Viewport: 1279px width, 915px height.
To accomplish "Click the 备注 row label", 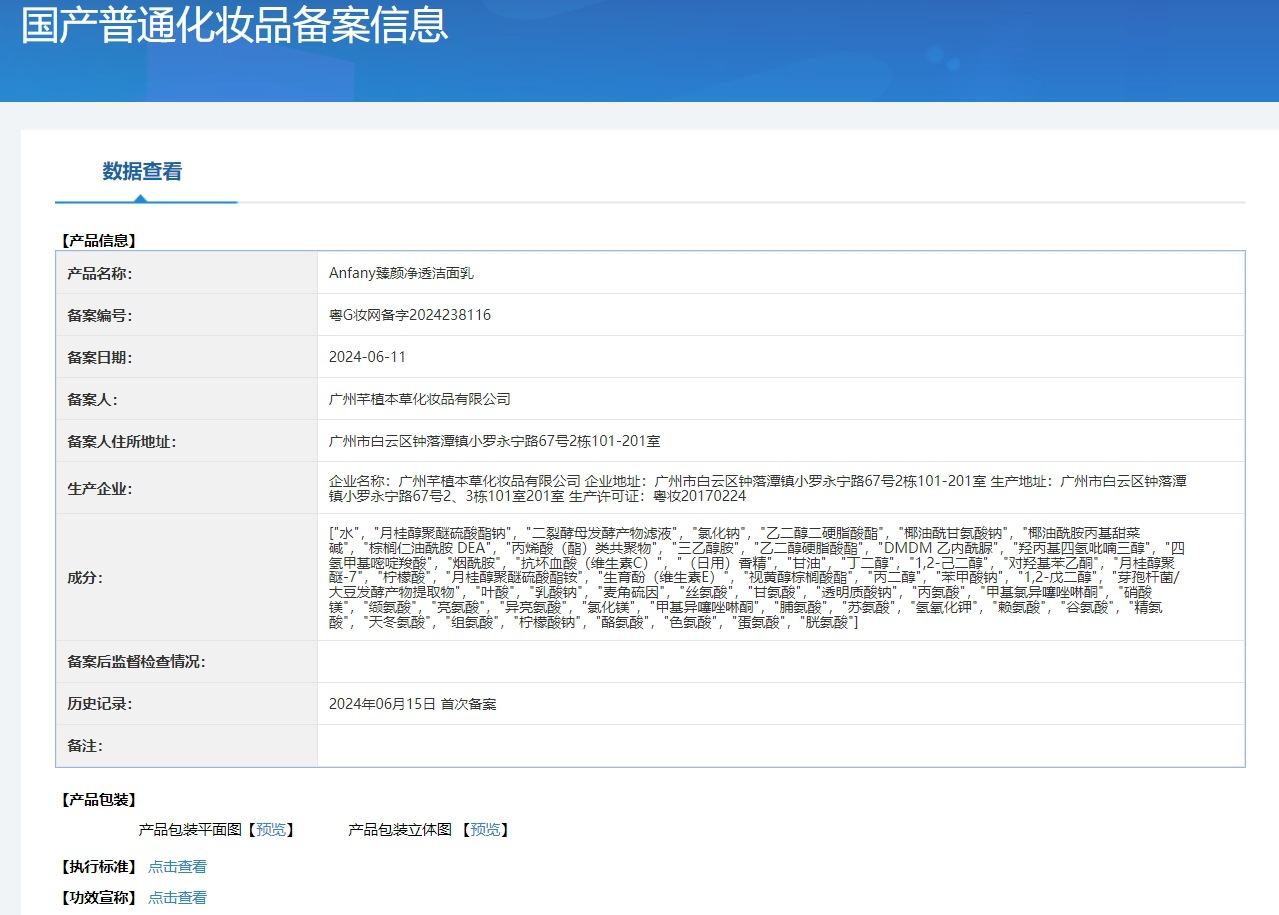I will pyautogui.click(x=85, y=746).
